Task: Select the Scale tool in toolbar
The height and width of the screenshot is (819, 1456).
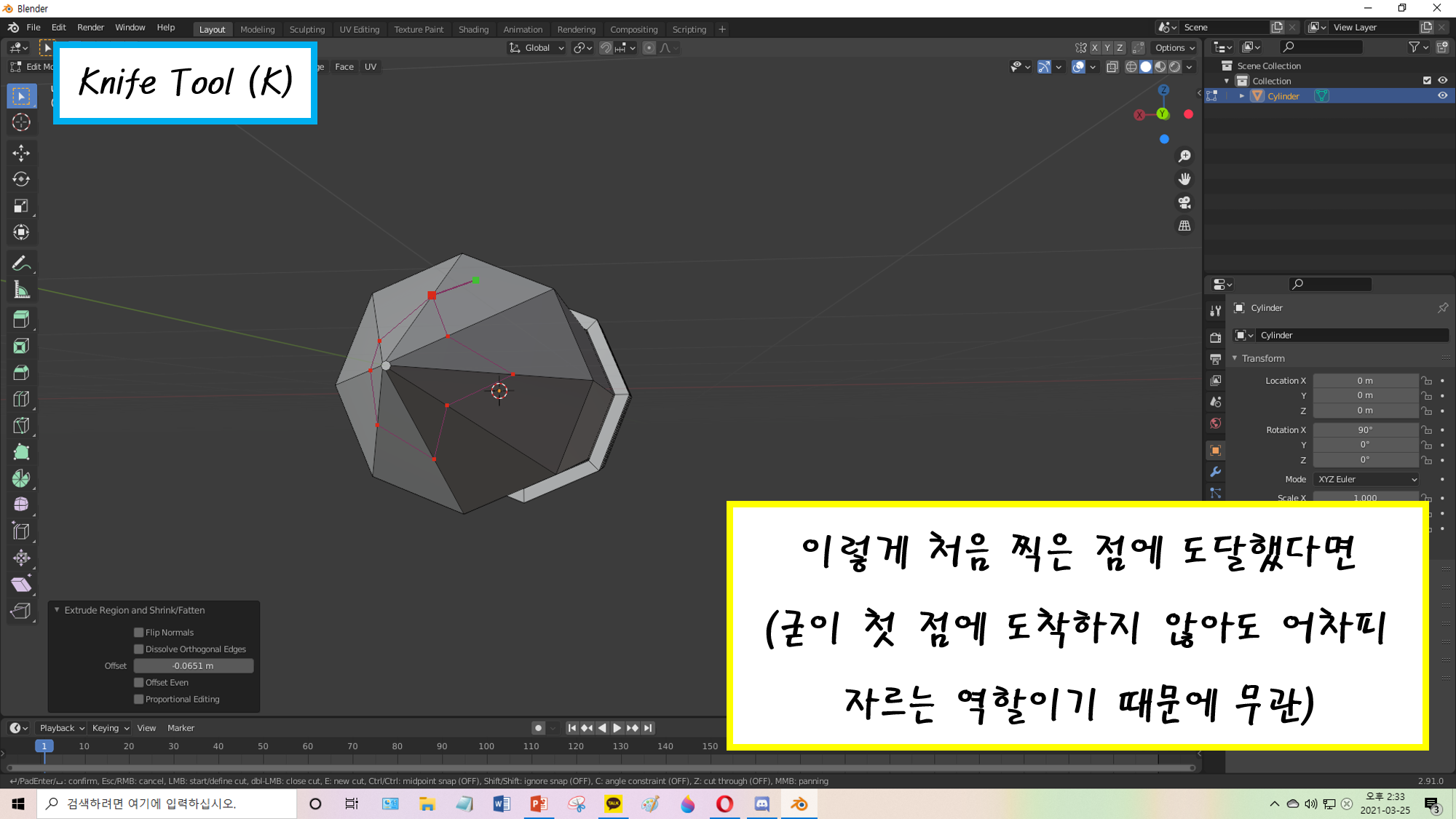Action: [x=21, y=206]
